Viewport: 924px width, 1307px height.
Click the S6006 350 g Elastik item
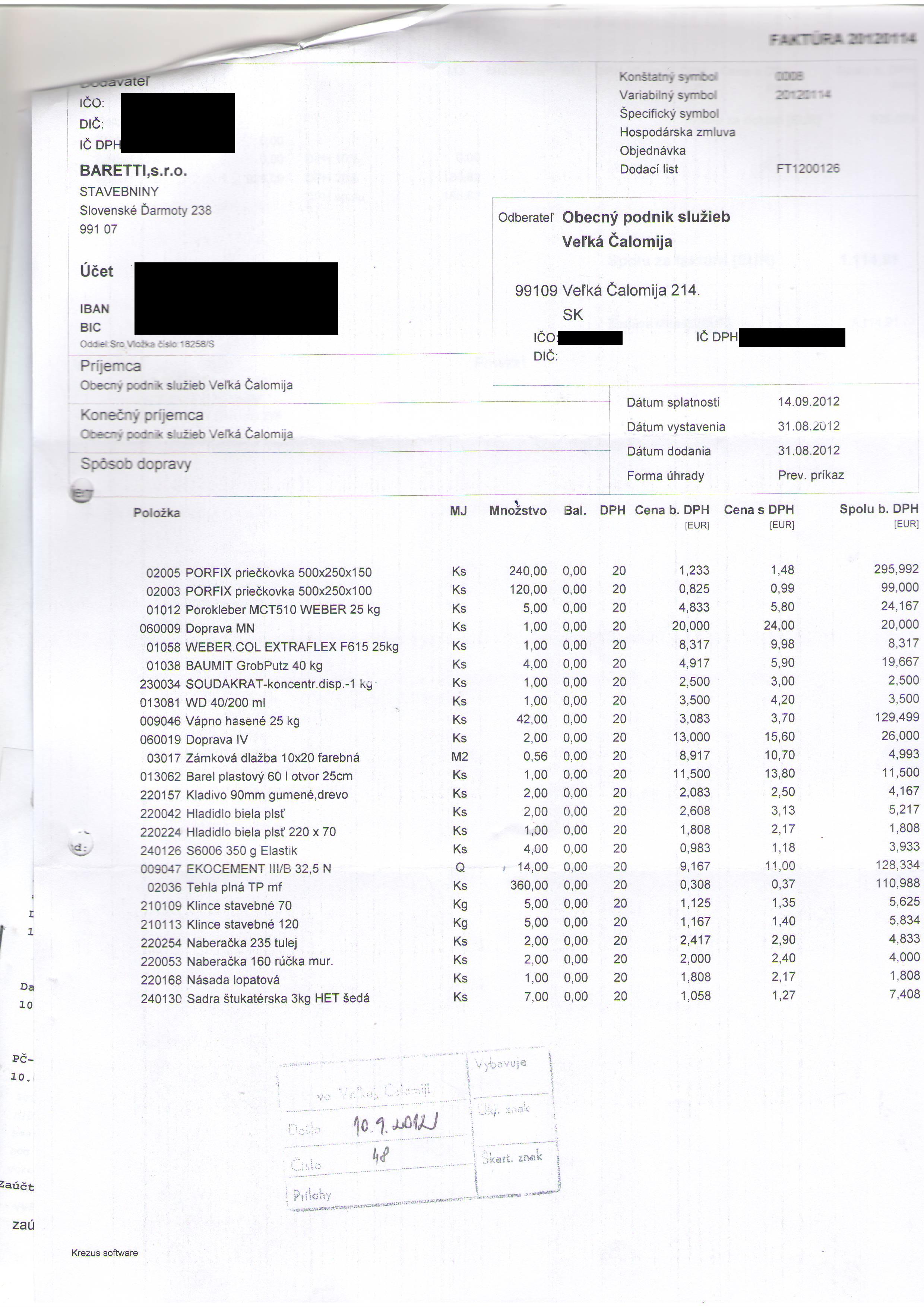(x=218, y=850)
